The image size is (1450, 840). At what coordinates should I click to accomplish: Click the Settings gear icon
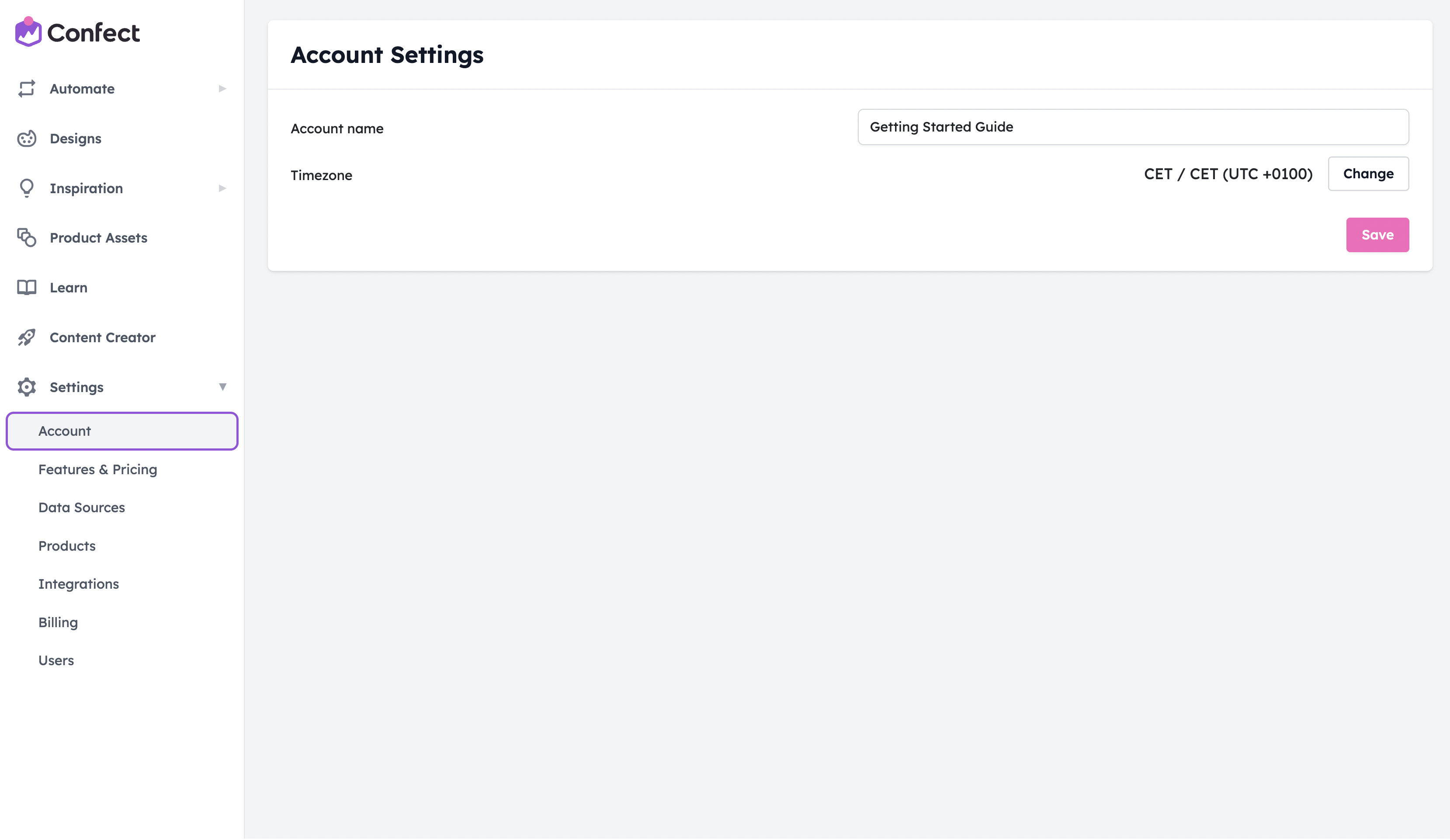coord(27,387)
